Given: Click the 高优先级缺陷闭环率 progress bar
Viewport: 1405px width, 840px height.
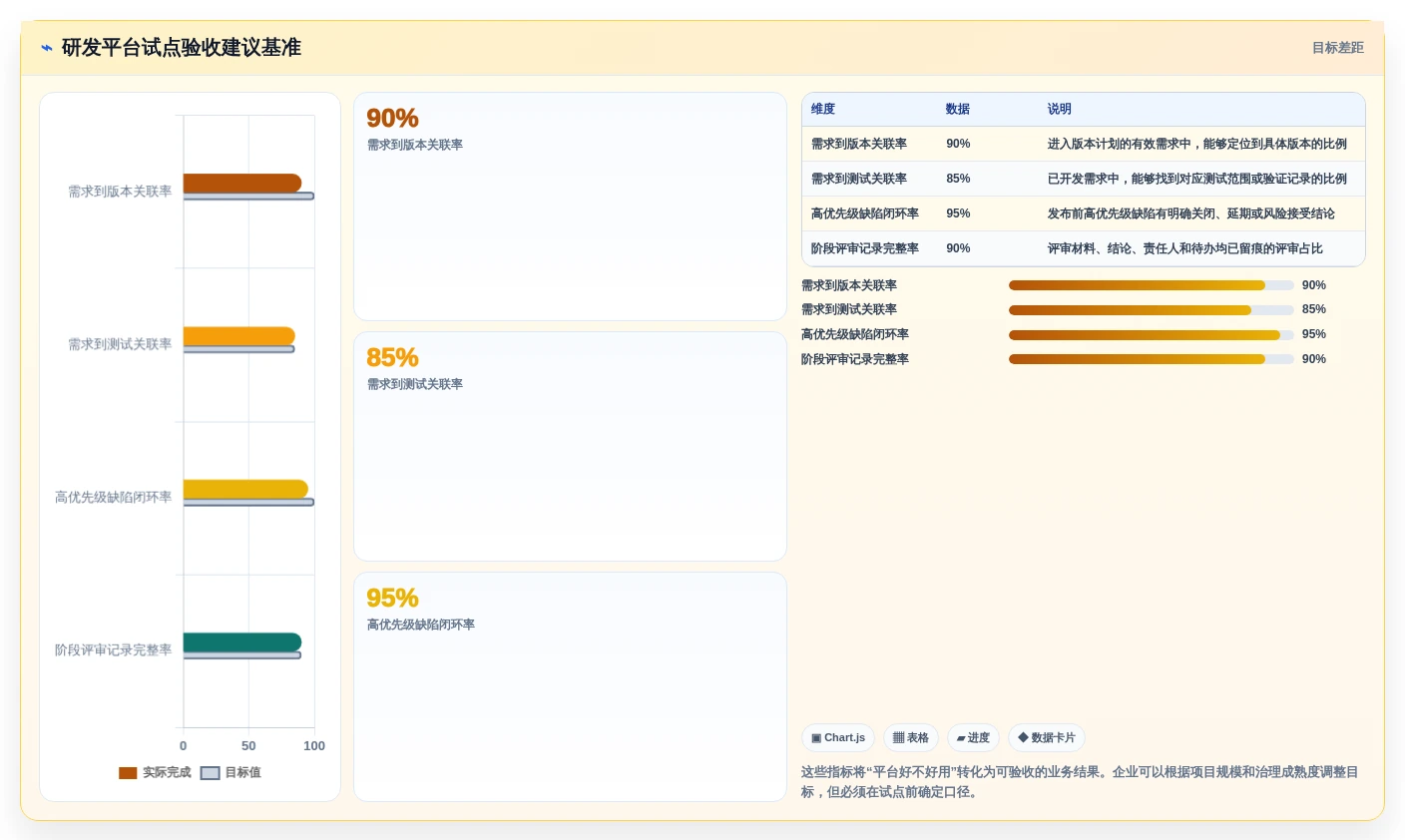Looking at the screenshot, I should pos(1152,335).
